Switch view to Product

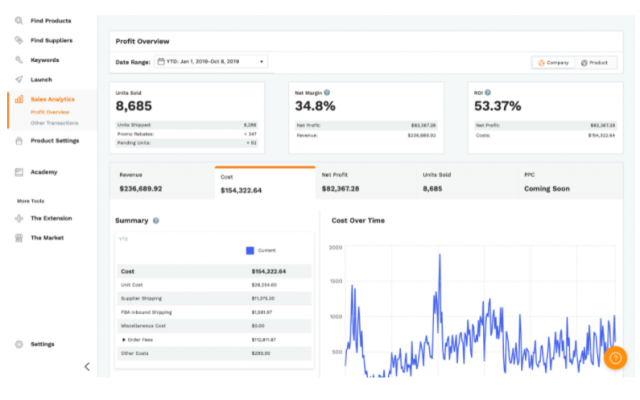coord(595,63)
